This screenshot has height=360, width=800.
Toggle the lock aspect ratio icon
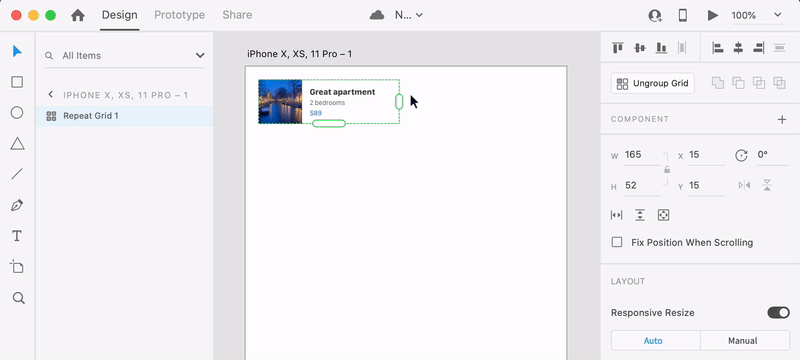click(667, 170)
